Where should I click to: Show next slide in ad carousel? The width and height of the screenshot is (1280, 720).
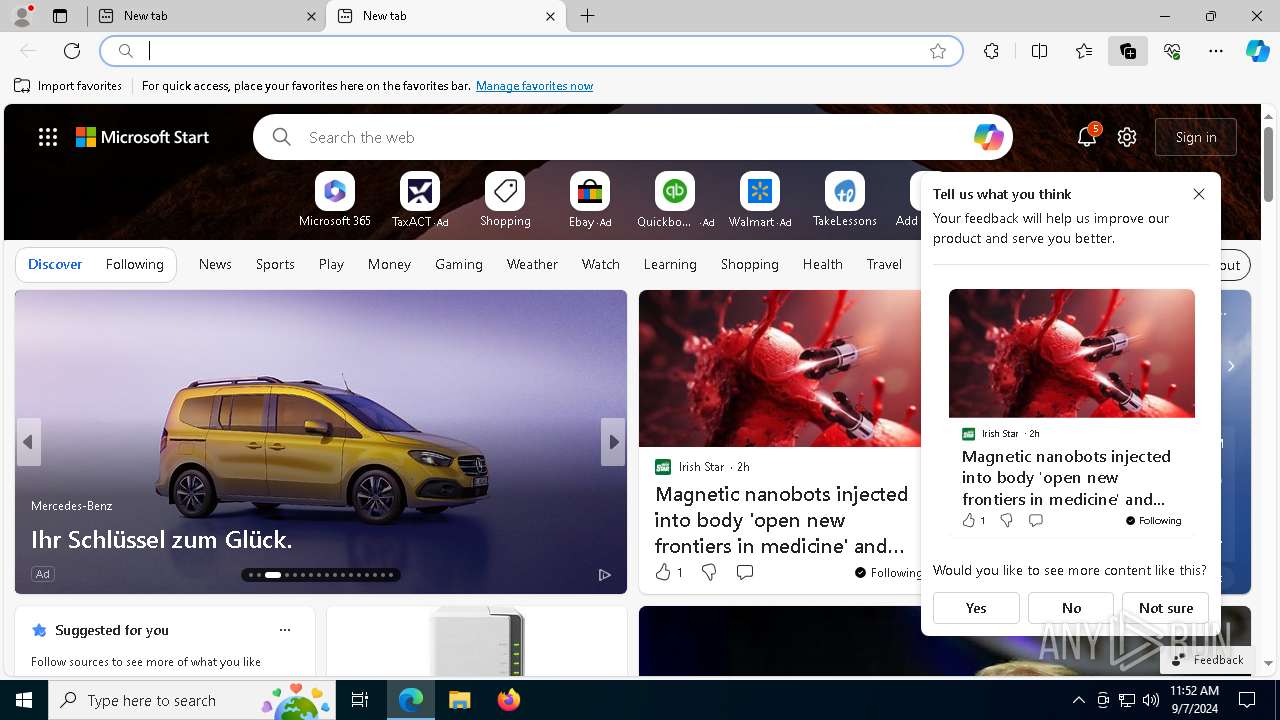pyautogui.click(x=613, y=442)
